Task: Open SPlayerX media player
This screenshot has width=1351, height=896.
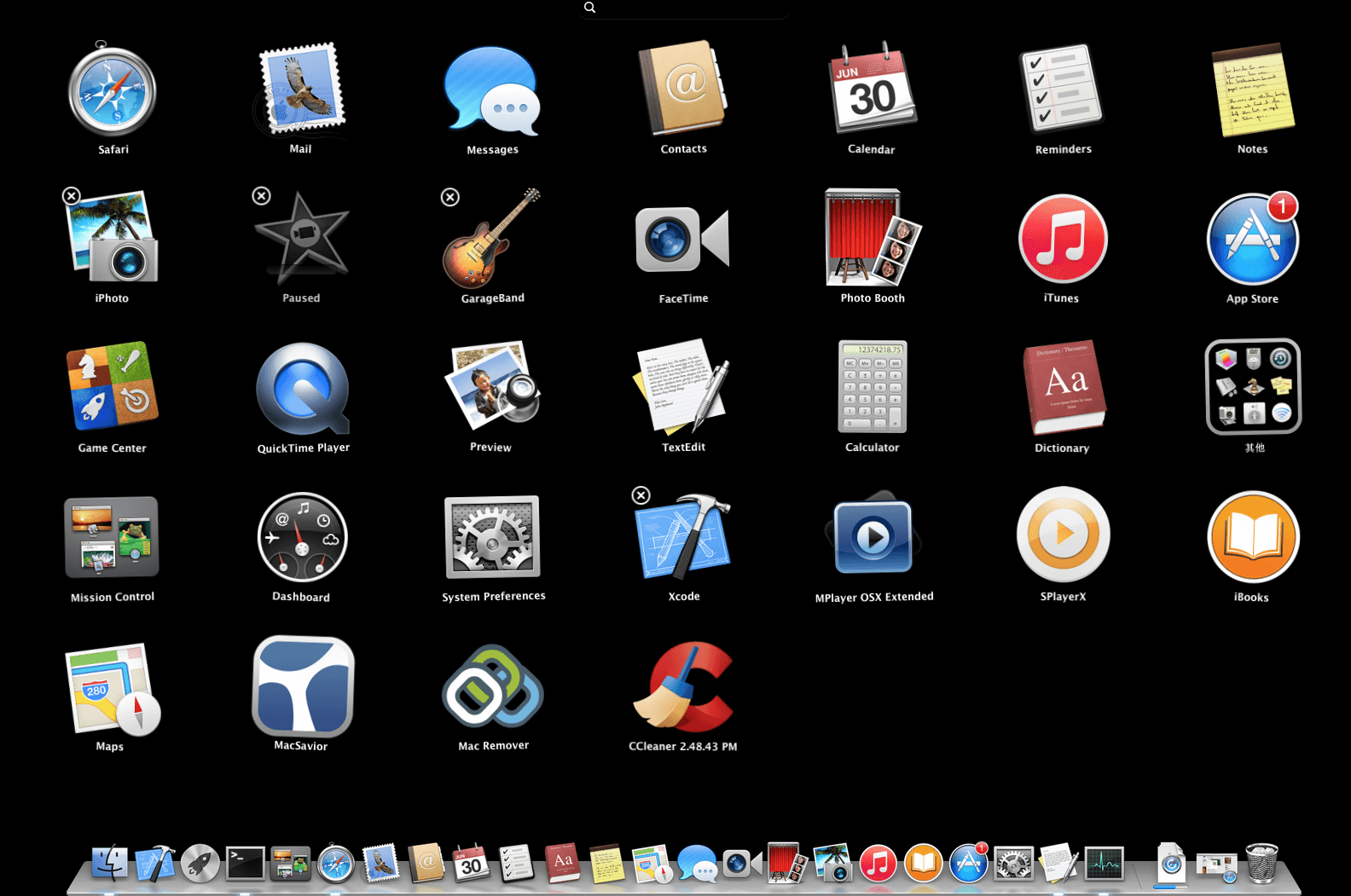Action: (x=1063, y=535)
